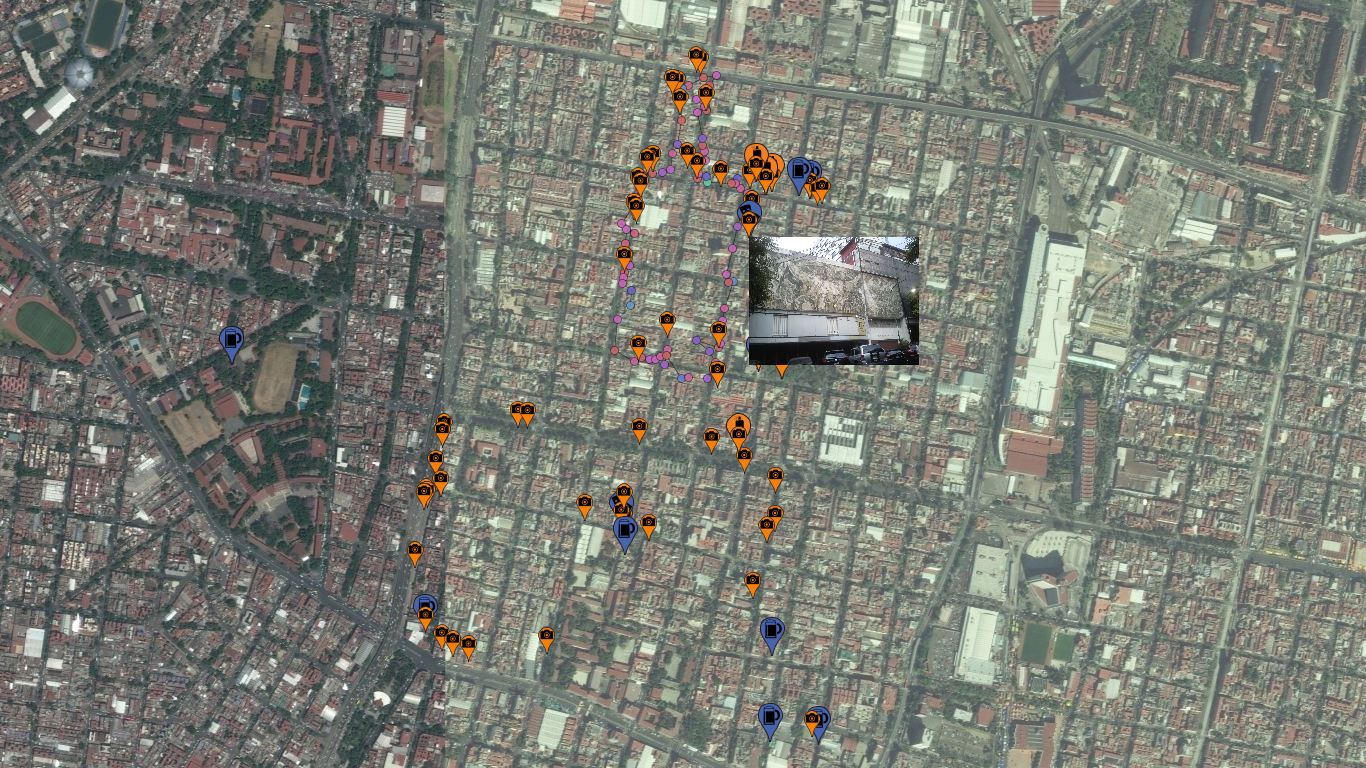1366x768 pixels.
Task: Open the camera pin midway along the route's west leg
Action: [x=624, y=258]
